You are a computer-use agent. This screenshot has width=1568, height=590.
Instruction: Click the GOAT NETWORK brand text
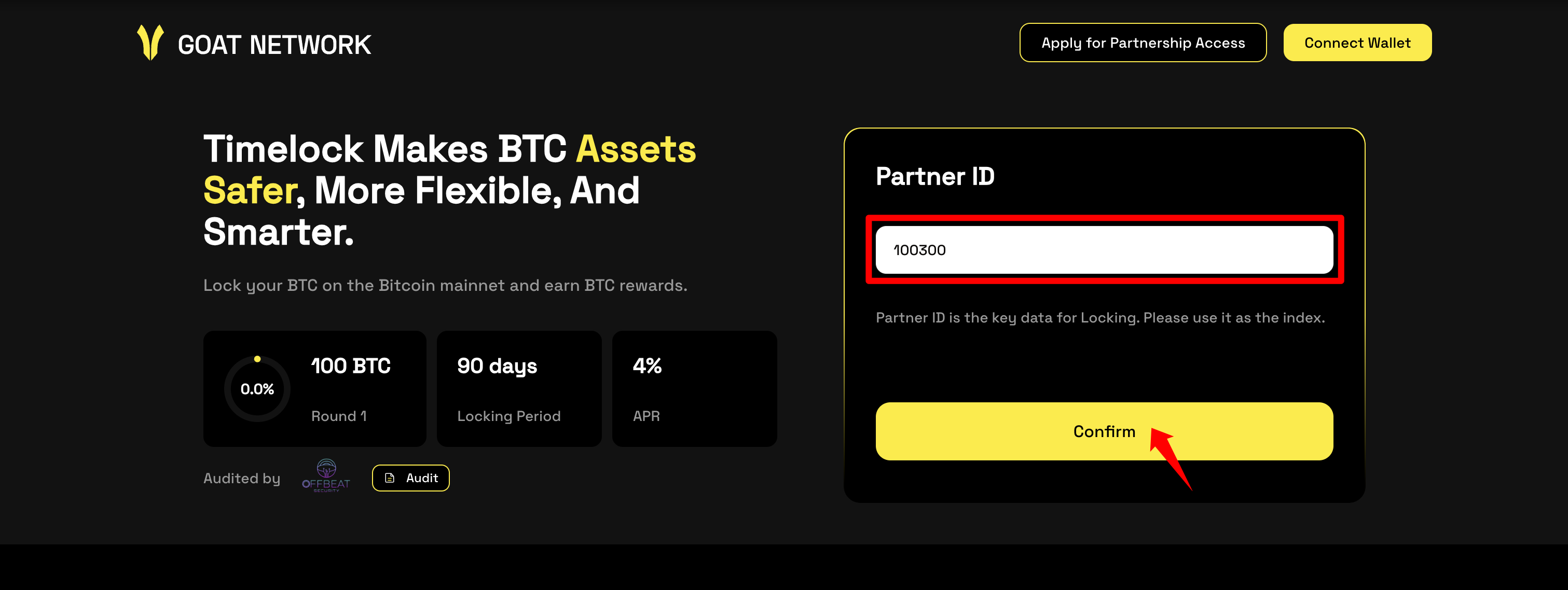click(274, 45)
